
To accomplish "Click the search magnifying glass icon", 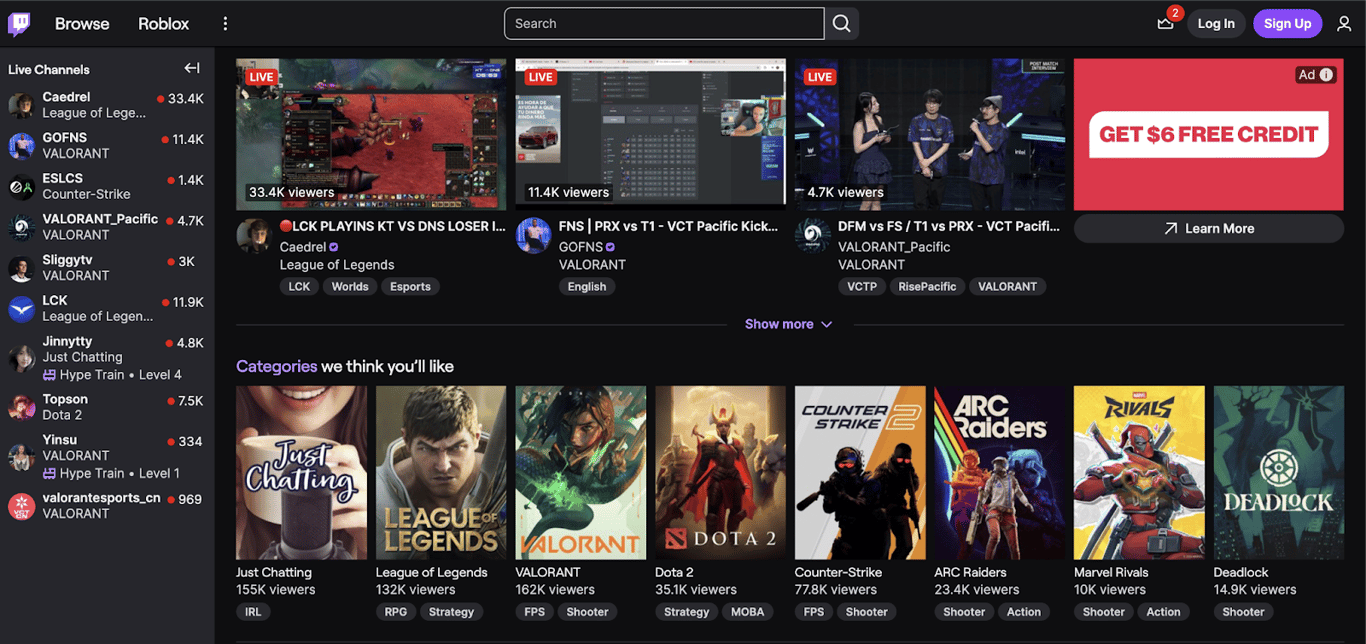I will [x=841, y=23].
